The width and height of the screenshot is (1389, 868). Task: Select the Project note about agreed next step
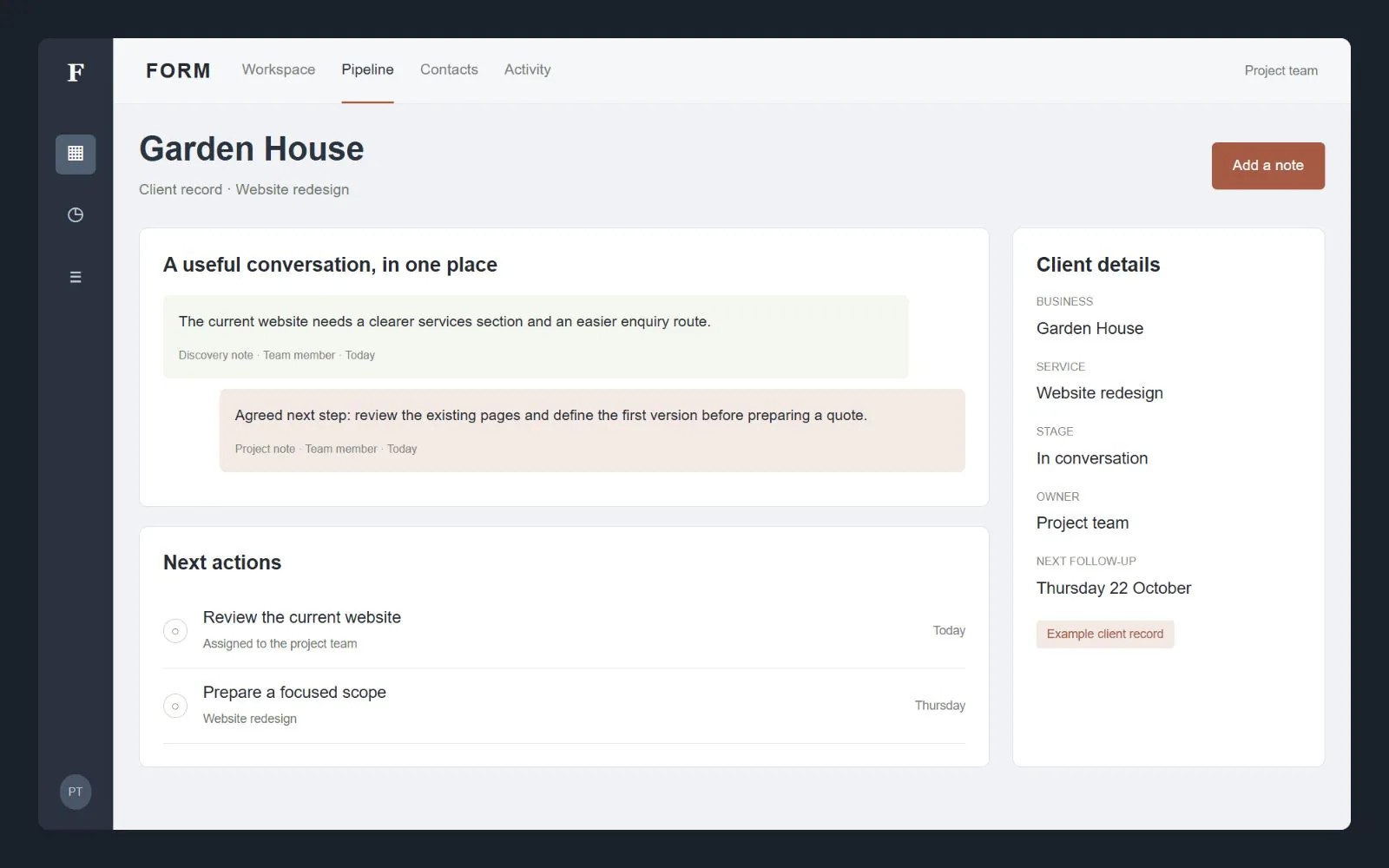click(592, 431)
